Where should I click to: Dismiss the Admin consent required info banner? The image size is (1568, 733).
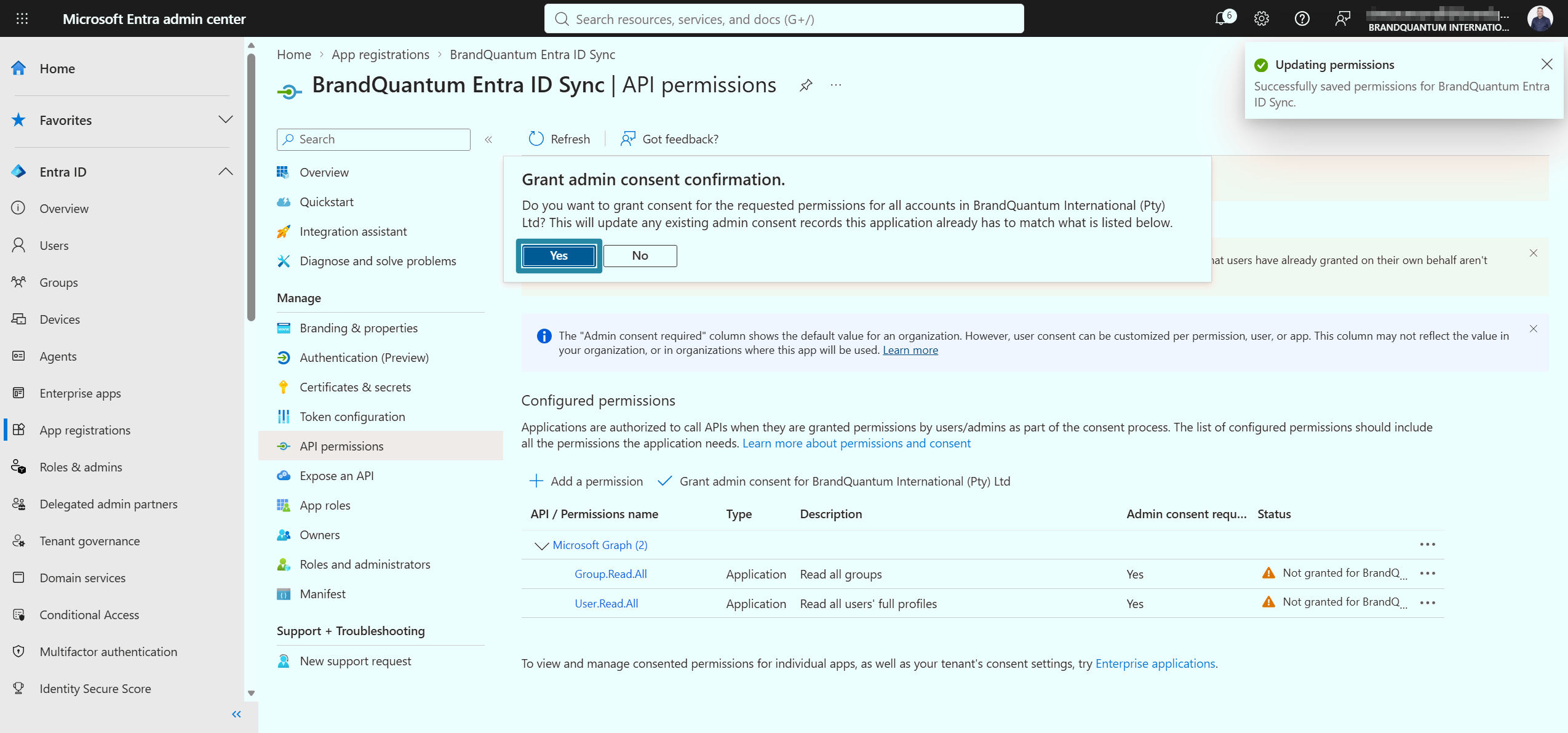[1534, 329]
